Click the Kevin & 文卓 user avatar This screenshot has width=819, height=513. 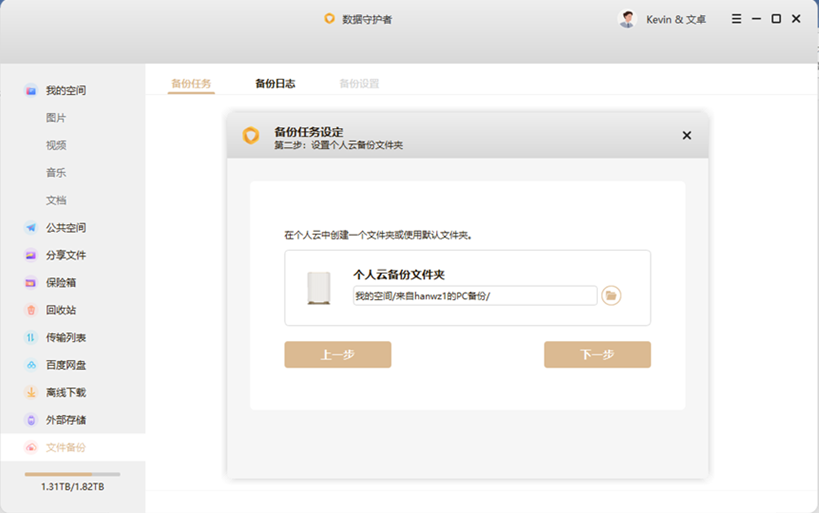(628, 19)
